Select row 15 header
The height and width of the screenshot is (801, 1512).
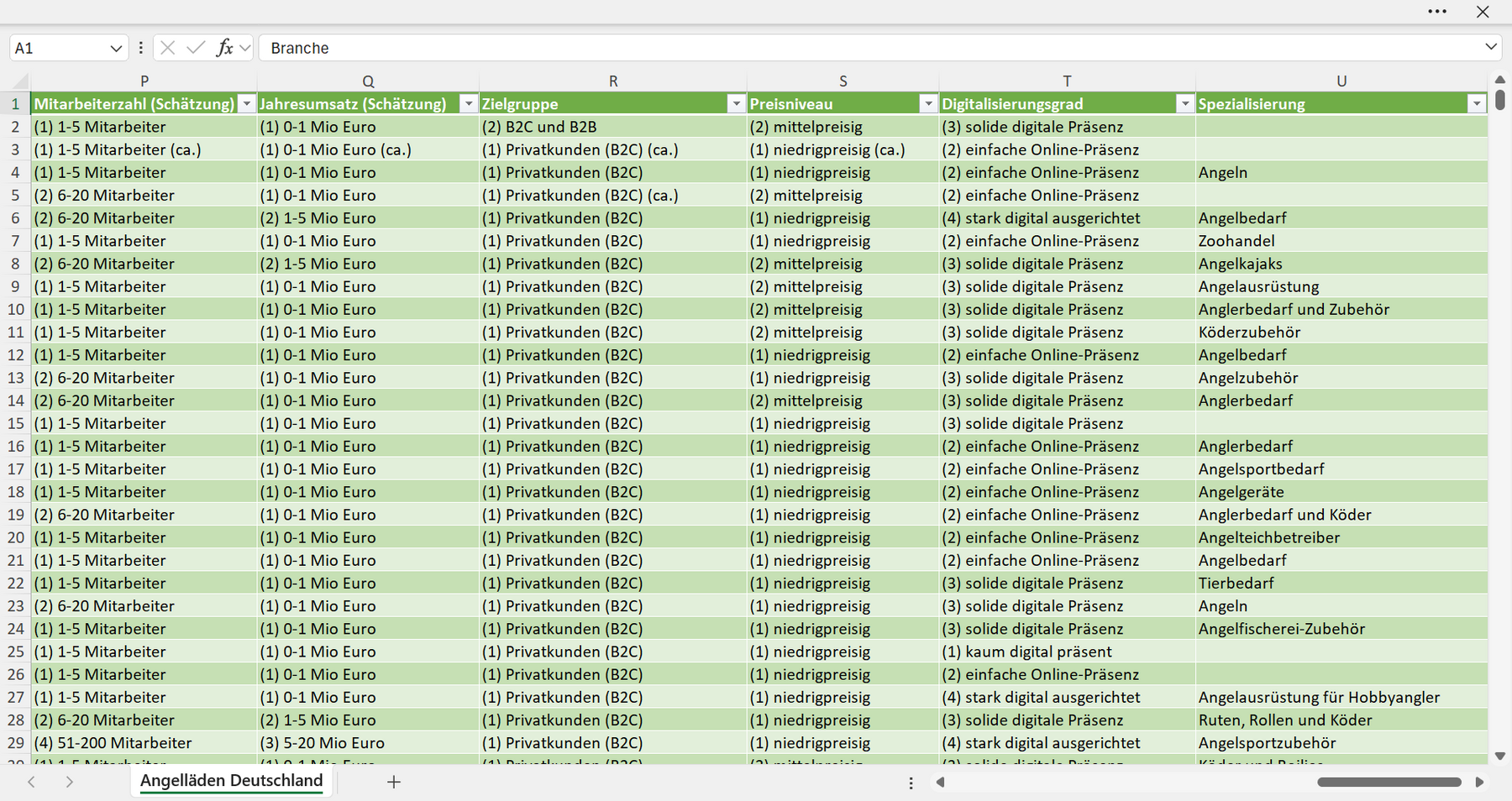pos(15,423)
